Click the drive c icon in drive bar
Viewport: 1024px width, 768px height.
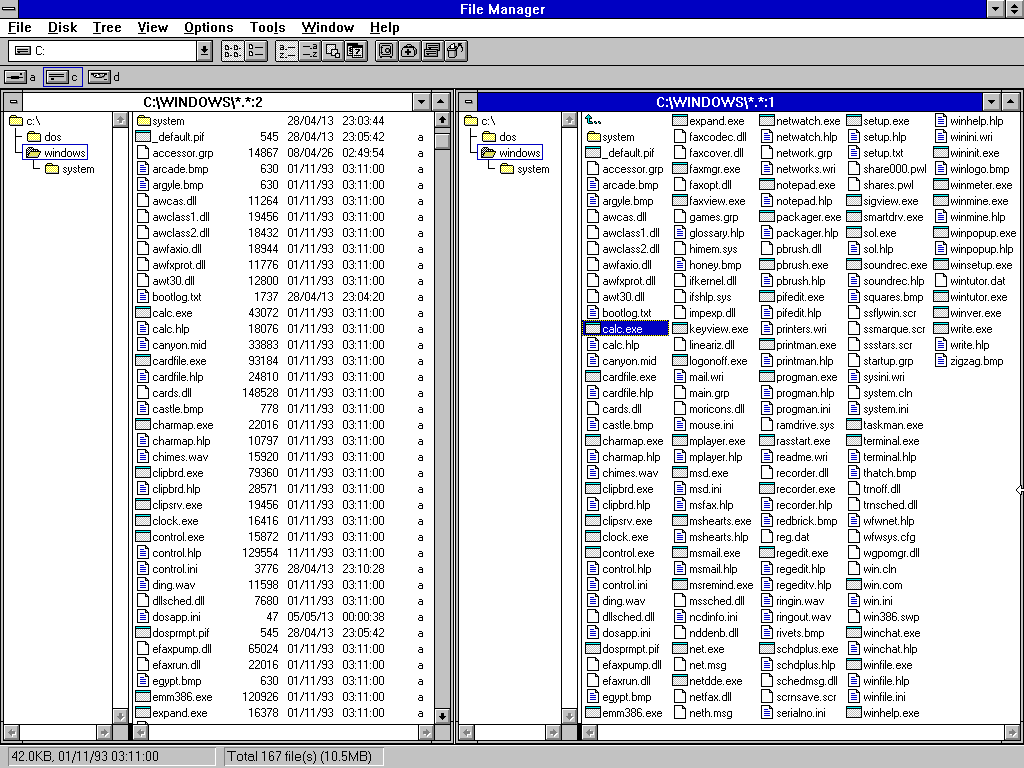(x=62, y=77)
